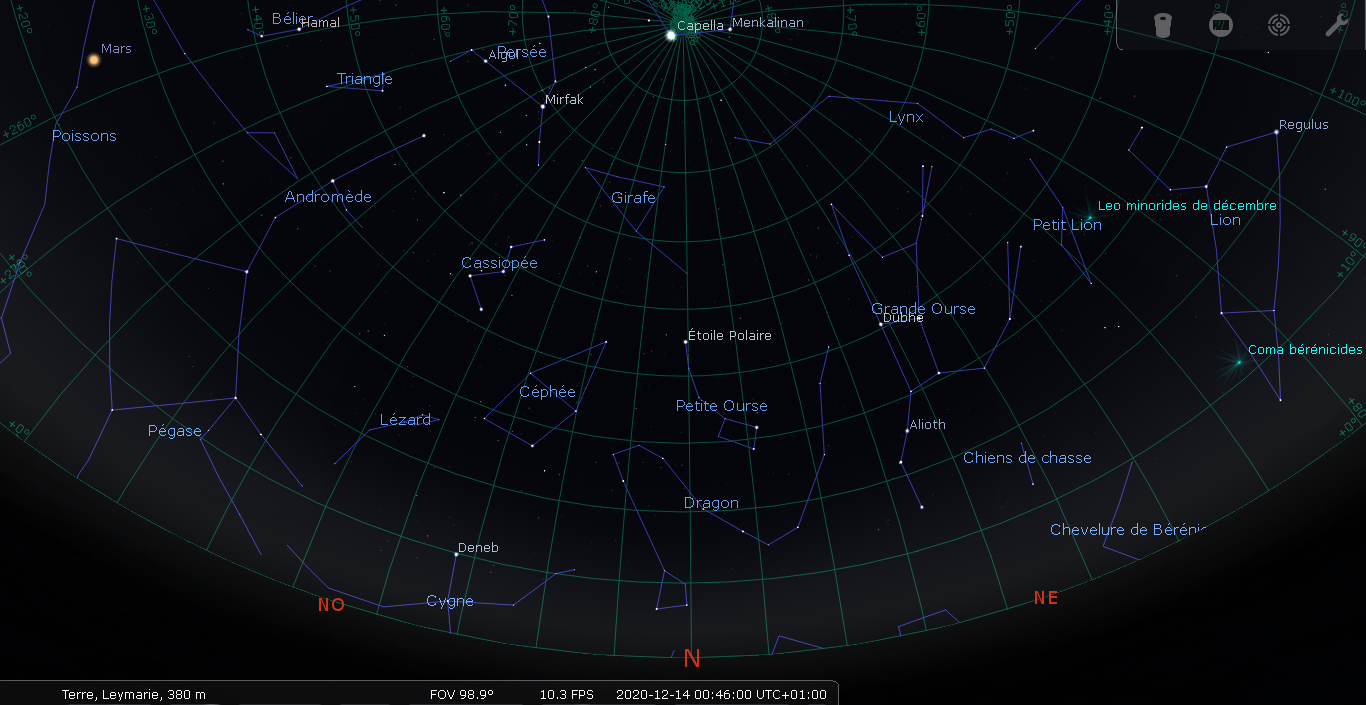This screenshot has height=705, width=1366.
Task: Click the Chiens de chasse label
Action: pyautogui.click(x=1027, y=458)
